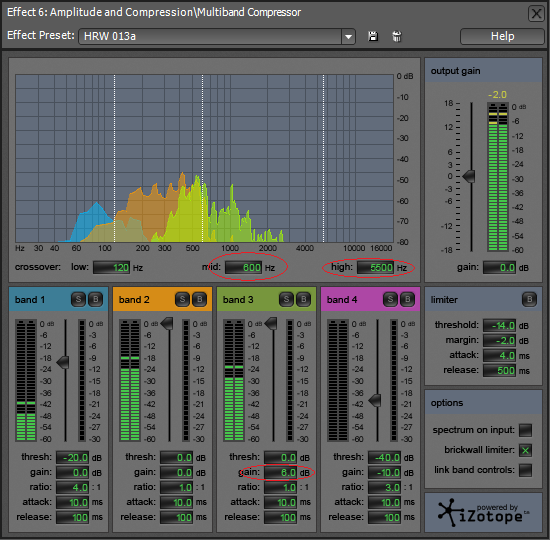Edit band 2 attack value field
The image size is (550, 540).
(176, 502)
